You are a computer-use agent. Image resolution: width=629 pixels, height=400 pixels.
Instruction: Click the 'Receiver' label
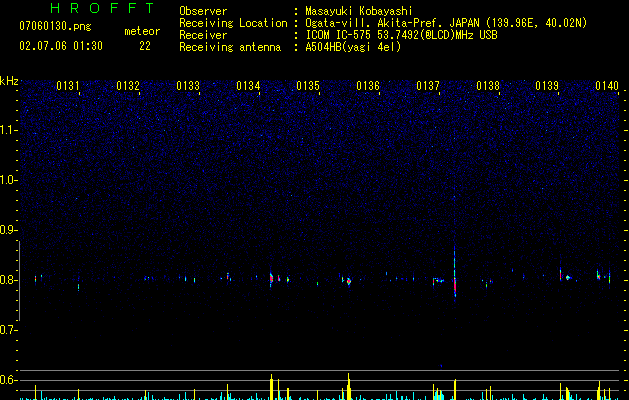(203, 35)
